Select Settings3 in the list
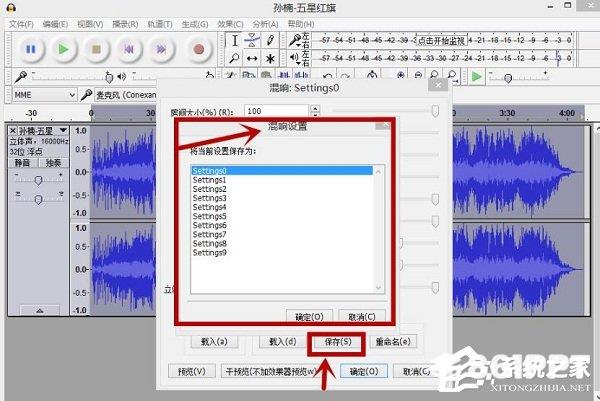This screenshot has width=600, height=401. [282, 198]
